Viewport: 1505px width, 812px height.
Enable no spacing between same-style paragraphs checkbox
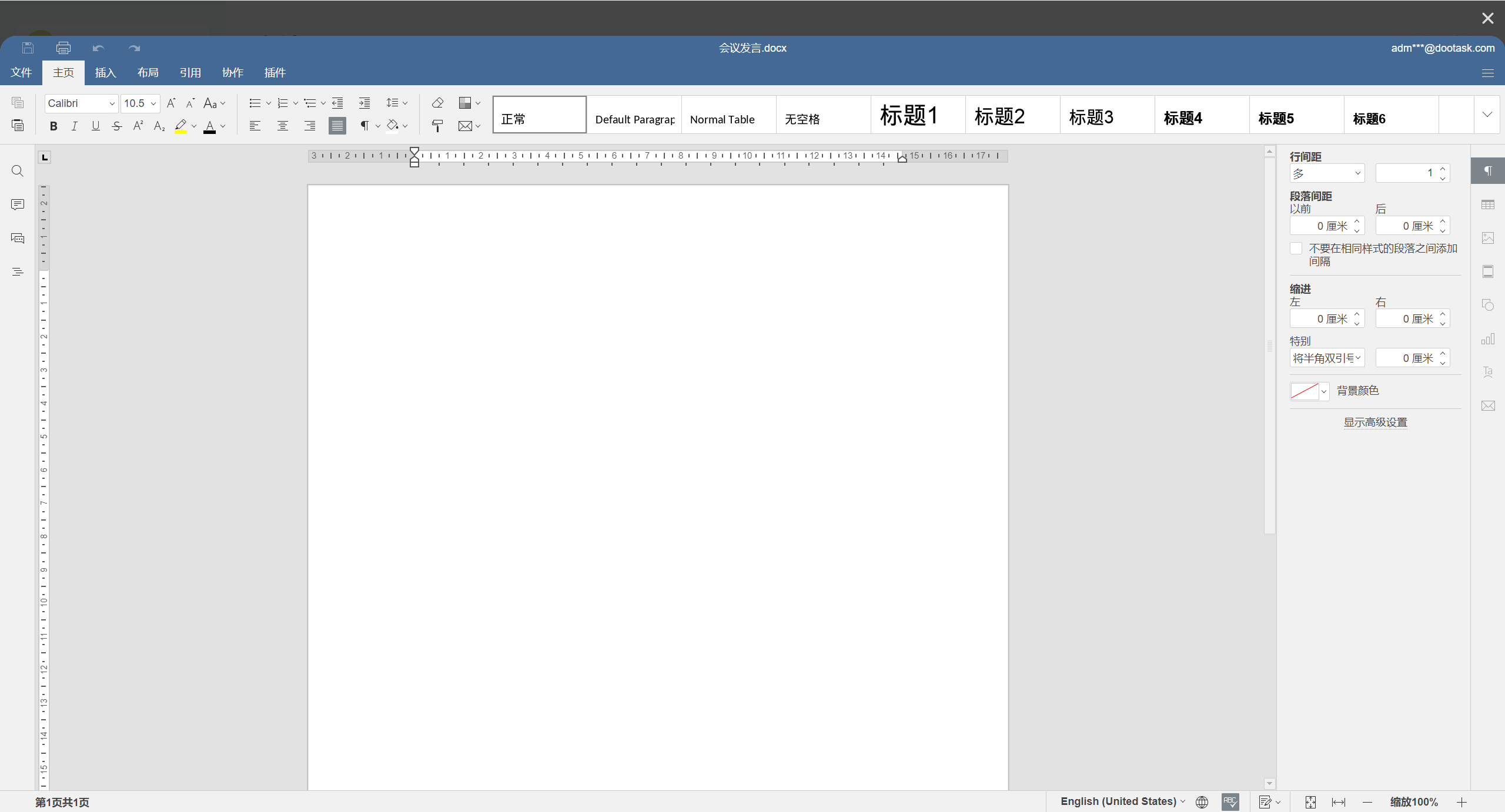(1296, 249)
